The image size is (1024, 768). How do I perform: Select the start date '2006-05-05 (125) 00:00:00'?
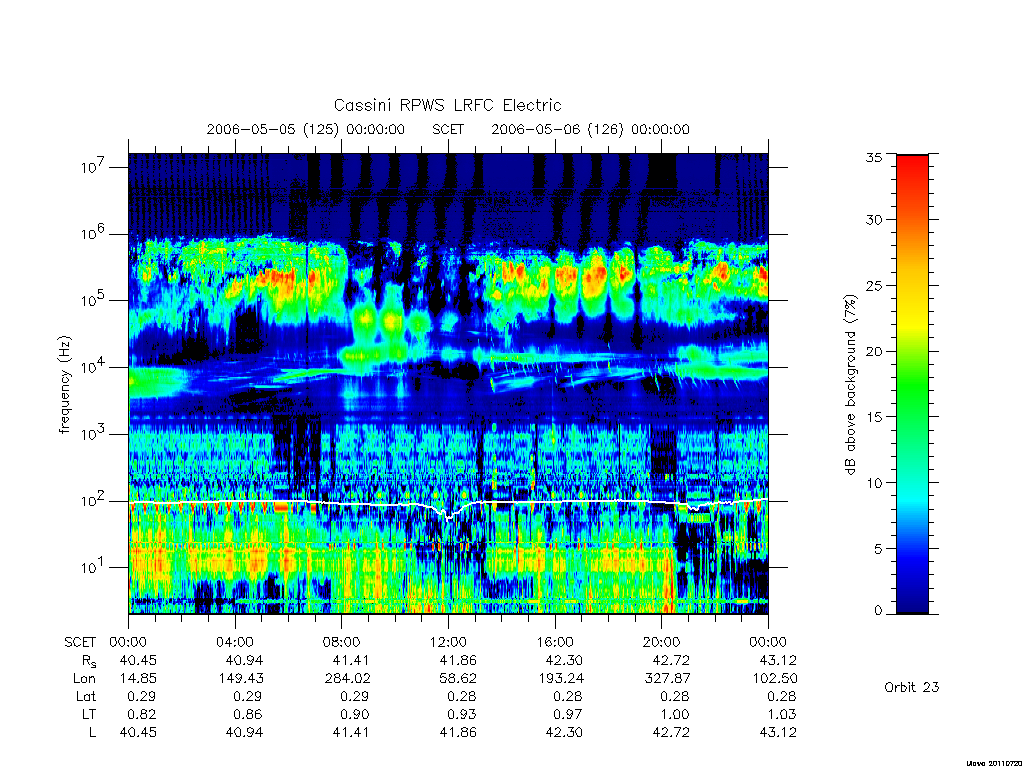point(306,129)
